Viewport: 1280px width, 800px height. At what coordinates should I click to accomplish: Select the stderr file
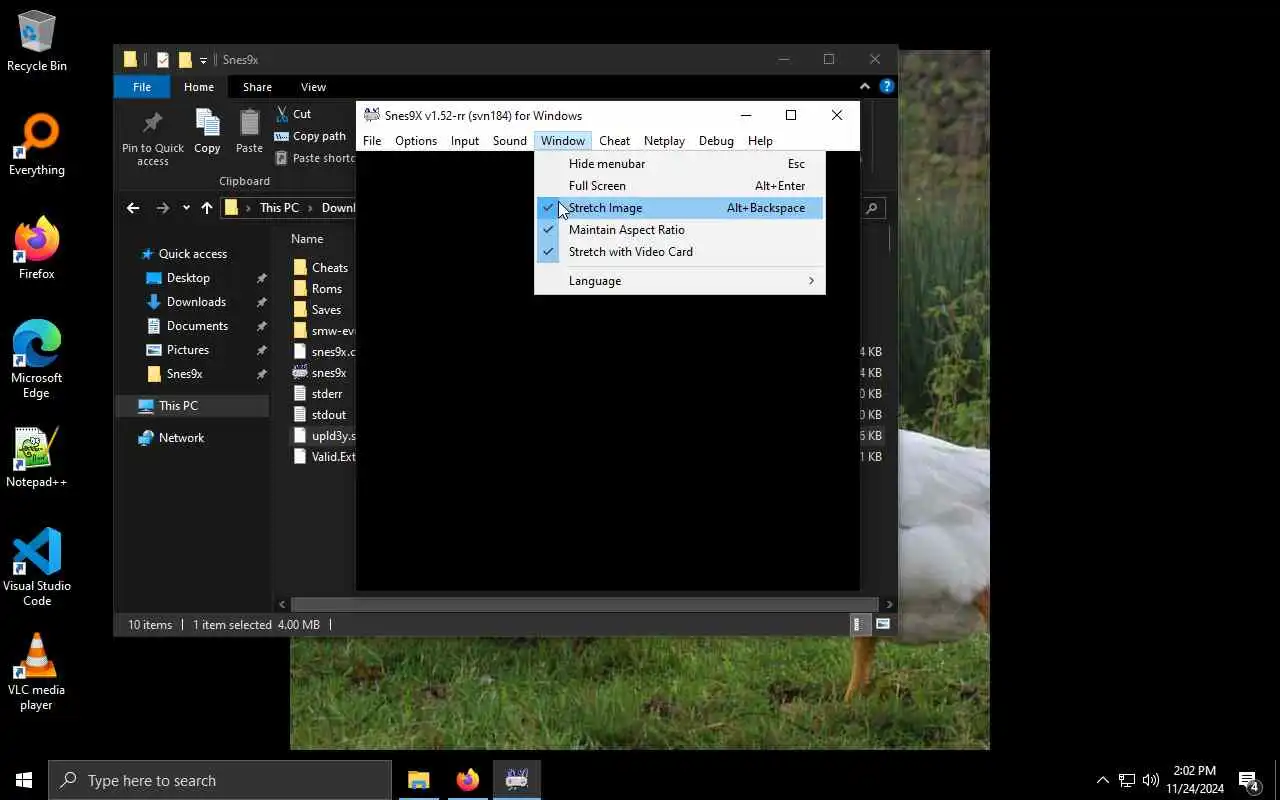pyautogui.click(x=319, y=394)
